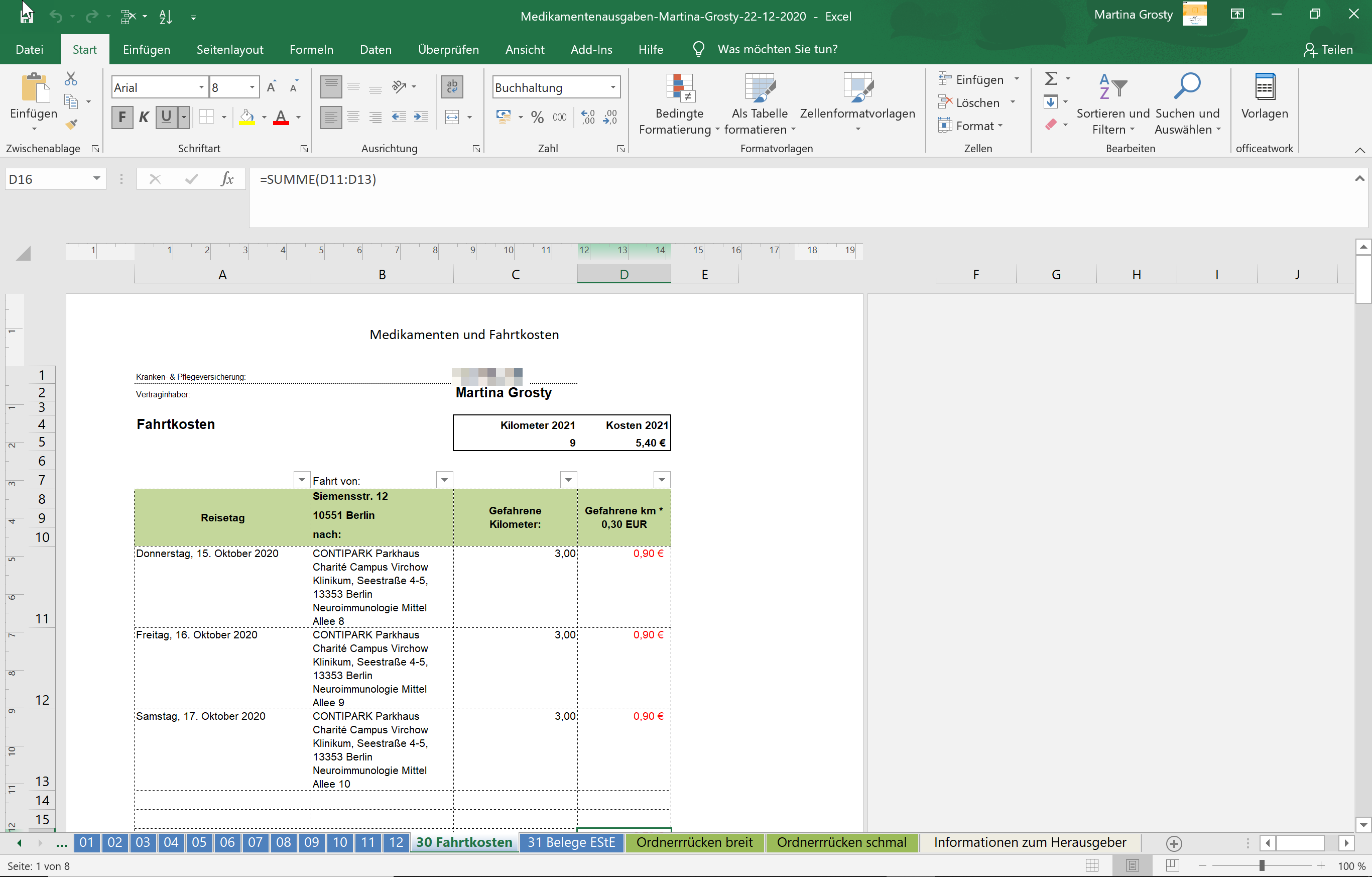Switch to 31 Belege EStE sheet

pos(571,842)
